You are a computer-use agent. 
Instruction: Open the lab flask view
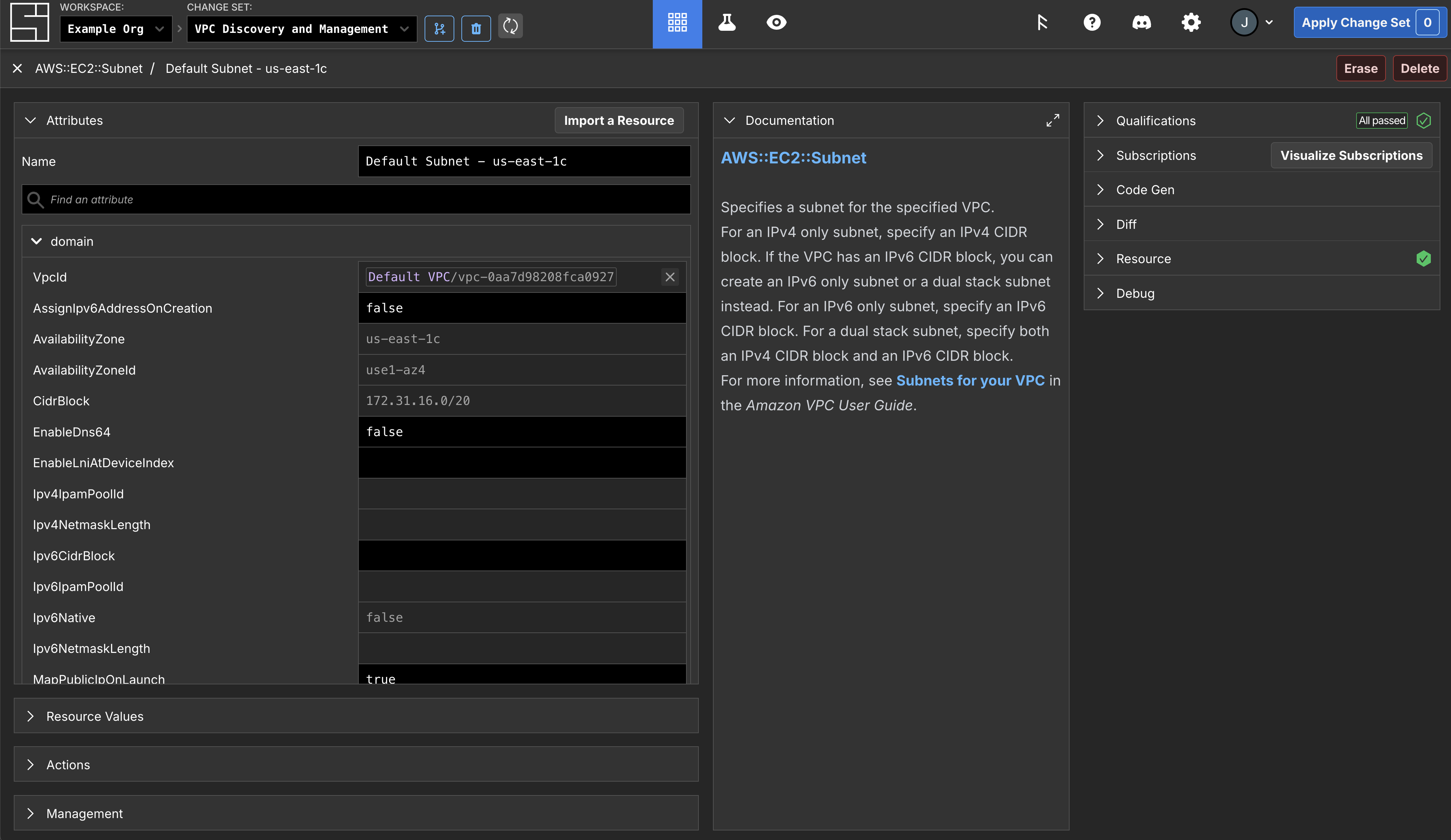pyautogui.click(x=727, y=23)
